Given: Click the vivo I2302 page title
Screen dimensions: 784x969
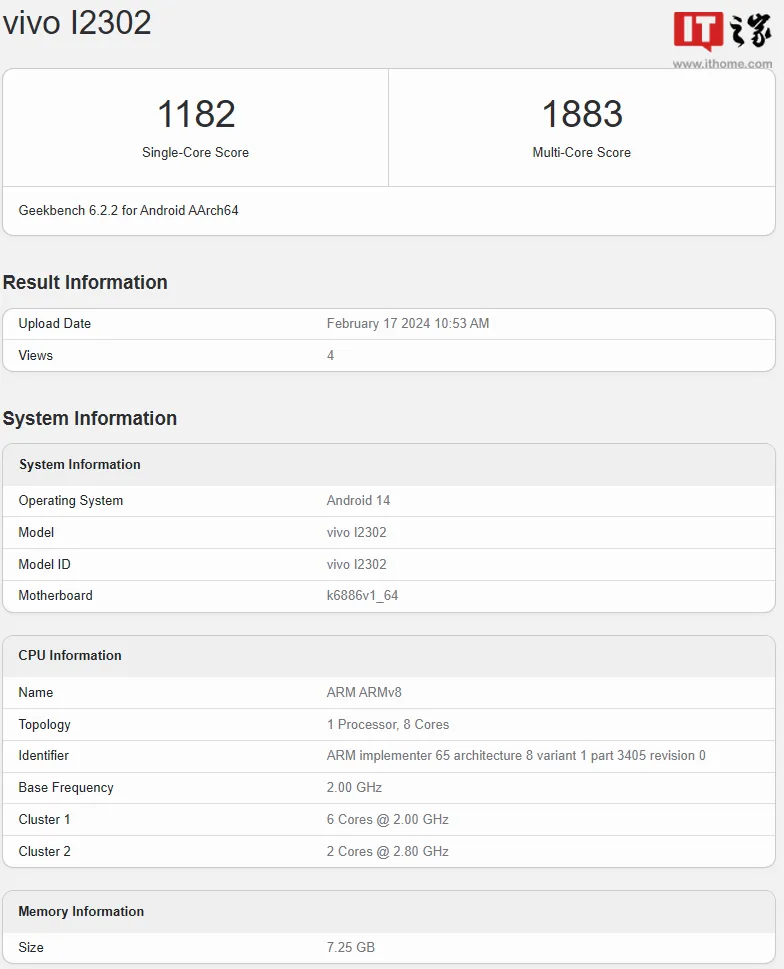Looking at the screenshot, I should pos(77,22).
